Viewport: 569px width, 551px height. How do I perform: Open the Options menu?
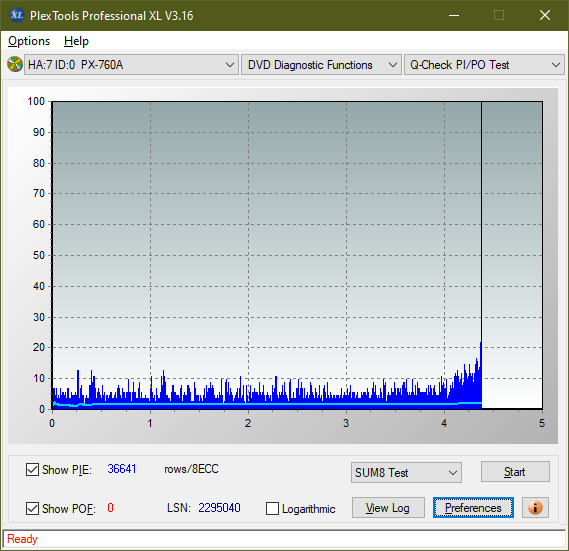coord(29,41)
